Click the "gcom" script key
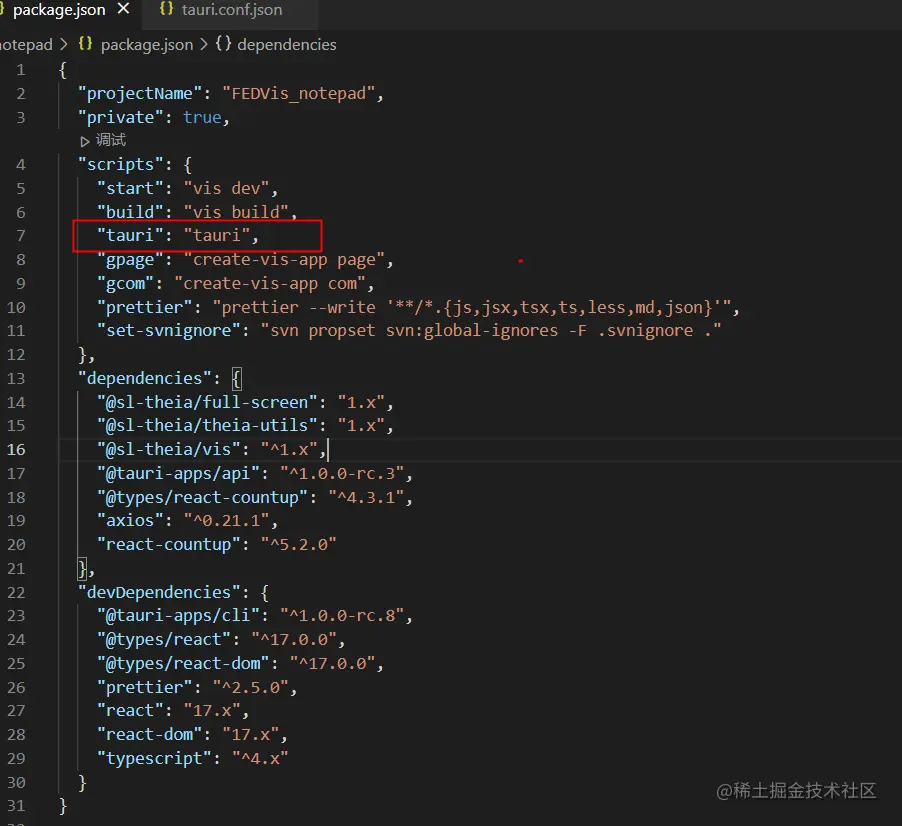The width and height of the screenshot is (902, 826). click(x=125, y=284)
